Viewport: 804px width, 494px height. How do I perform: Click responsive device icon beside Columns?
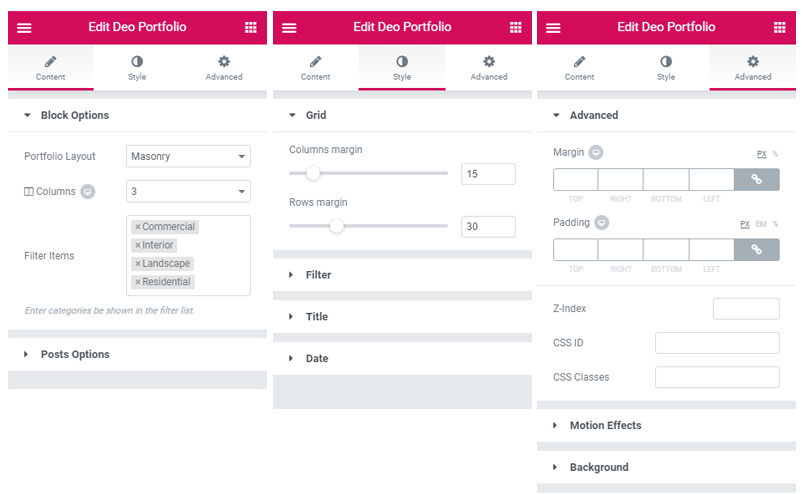88,192
